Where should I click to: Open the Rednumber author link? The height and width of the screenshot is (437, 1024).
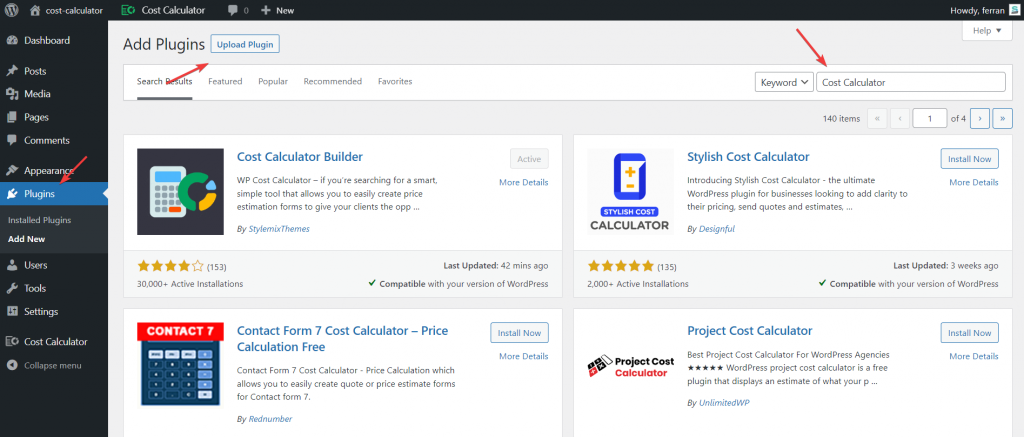point(270,419)
